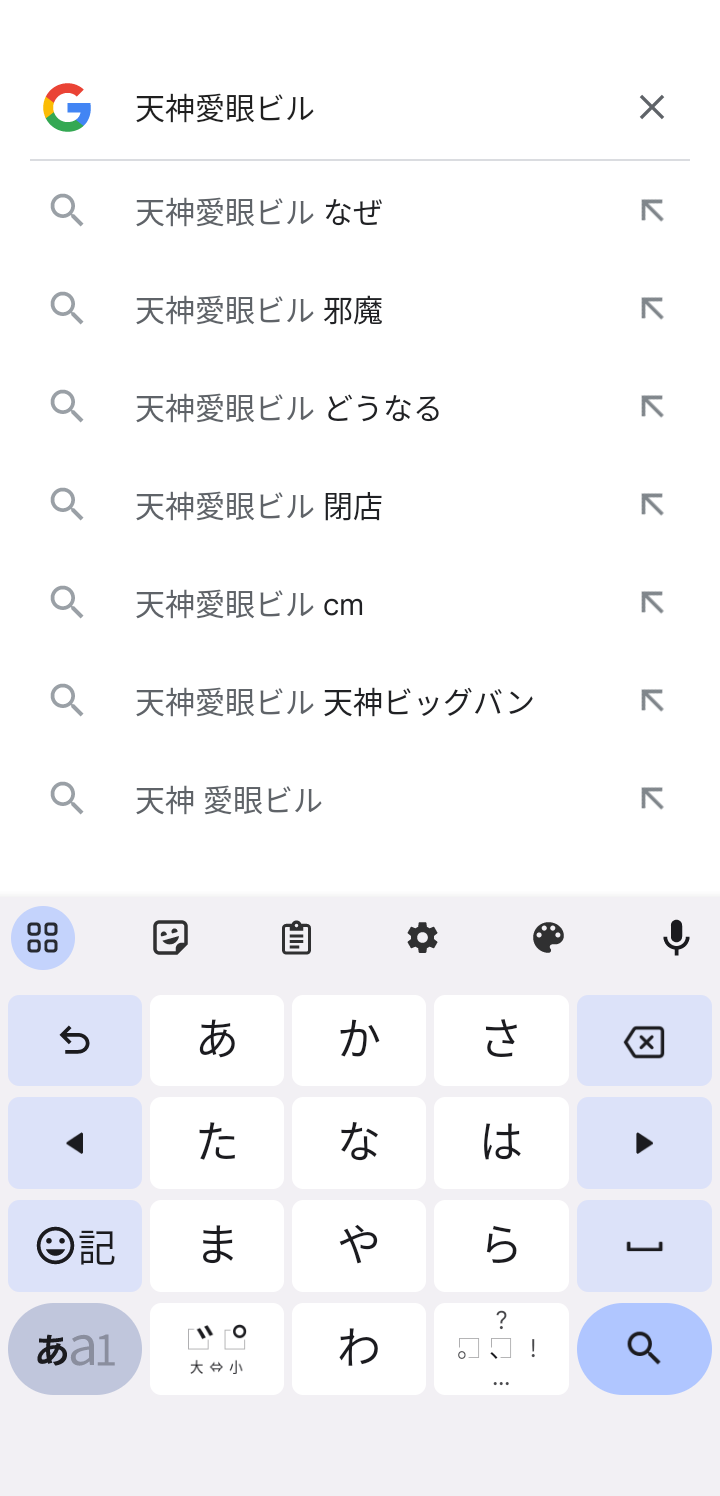Select suggestion 天神愛眼ビル 天神ビッグバン
Screen dimensions: 720x1496
360,701
